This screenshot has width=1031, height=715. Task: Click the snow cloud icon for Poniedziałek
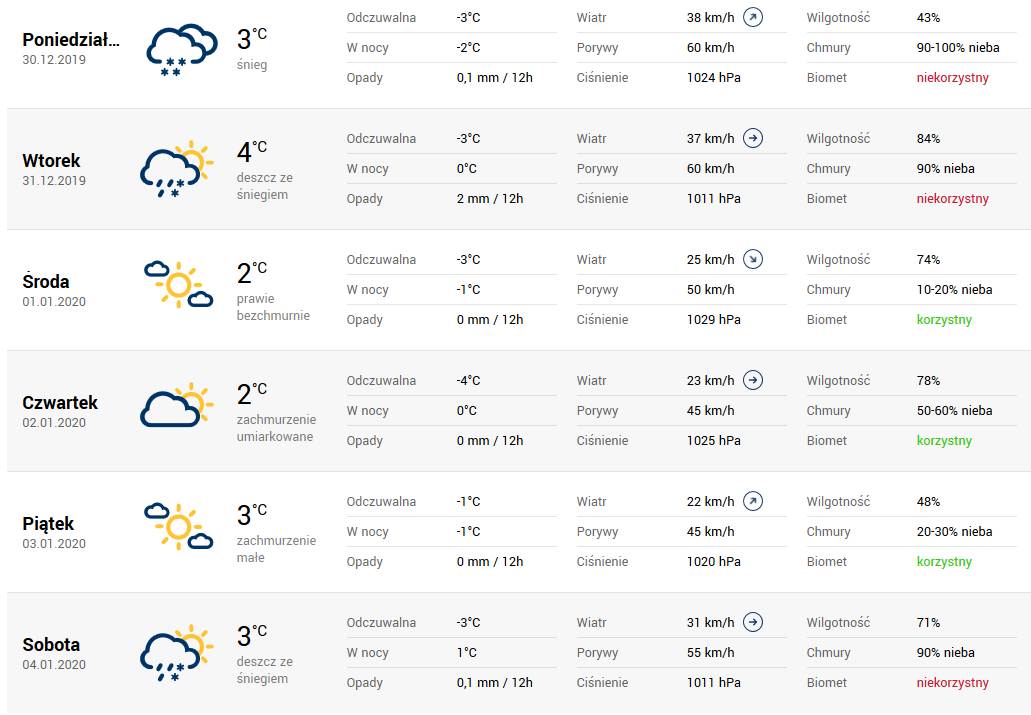click(x=181, y=50)
